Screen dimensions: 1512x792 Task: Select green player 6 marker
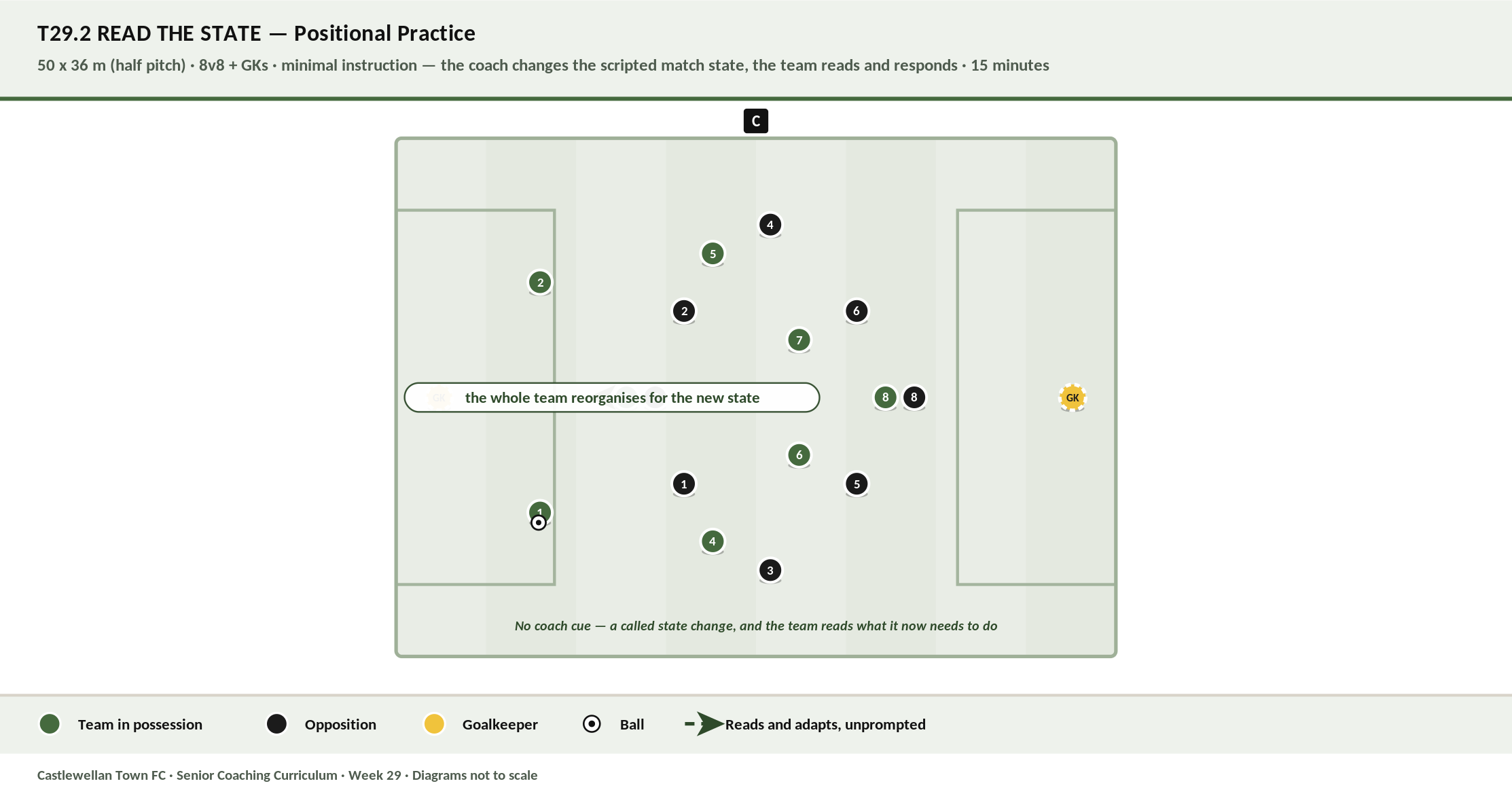click(x=799, y=455)
